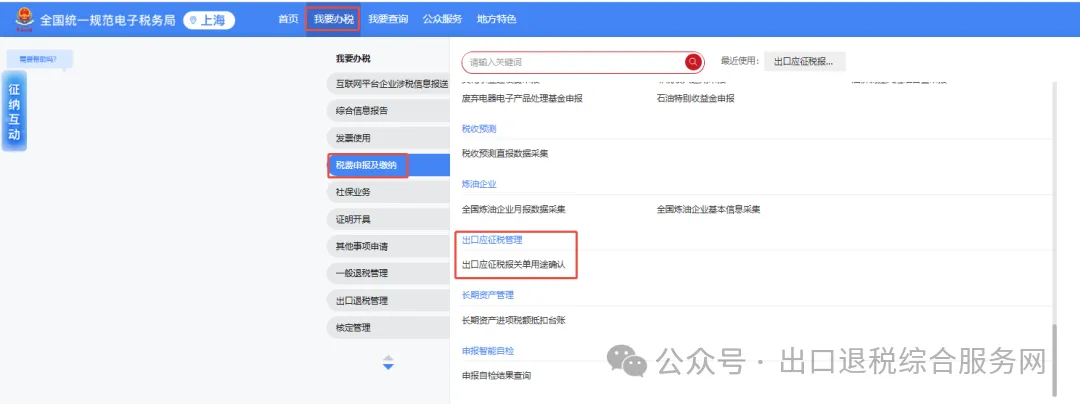
Task: Open recently used 出口应征税报... shortcut
Action: pos(803,61)
